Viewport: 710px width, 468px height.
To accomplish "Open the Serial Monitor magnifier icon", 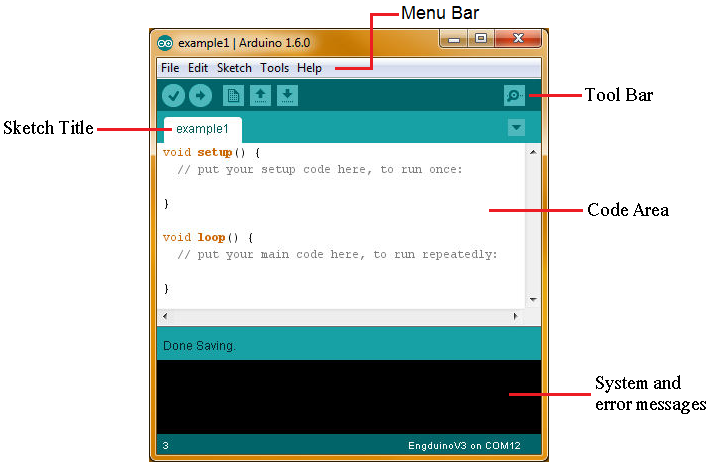I will click(x=514, y=96).
